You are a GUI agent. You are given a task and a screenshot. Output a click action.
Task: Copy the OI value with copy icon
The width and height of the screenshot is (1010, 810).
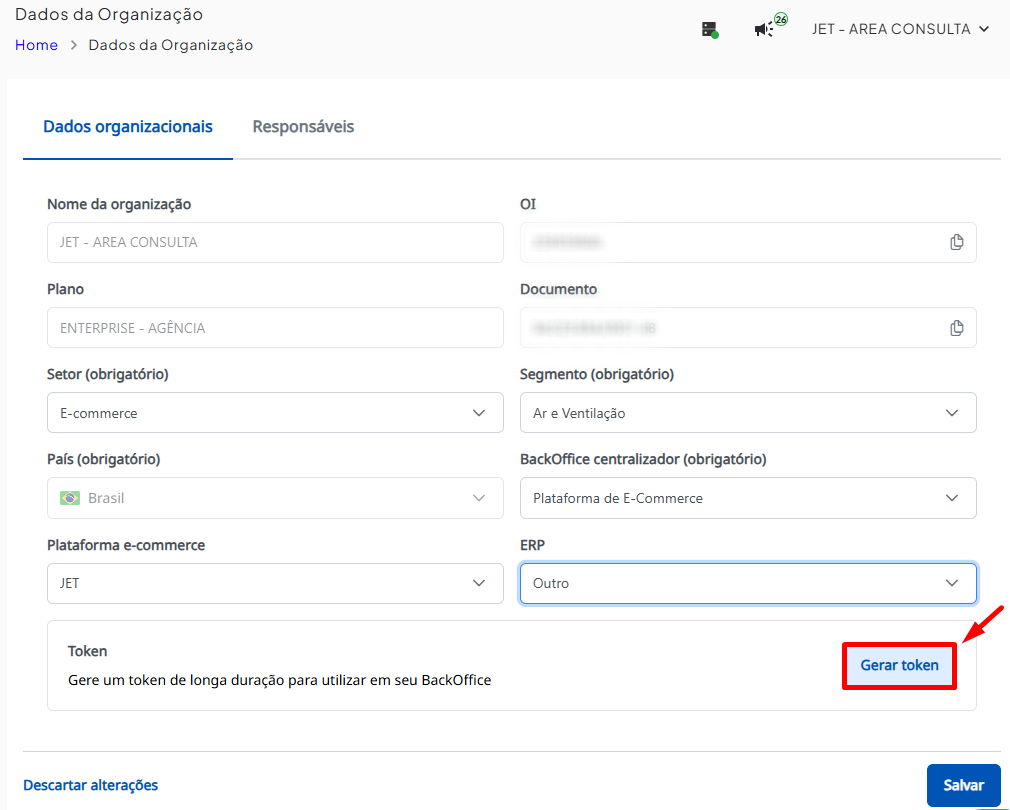coord(957,242)
